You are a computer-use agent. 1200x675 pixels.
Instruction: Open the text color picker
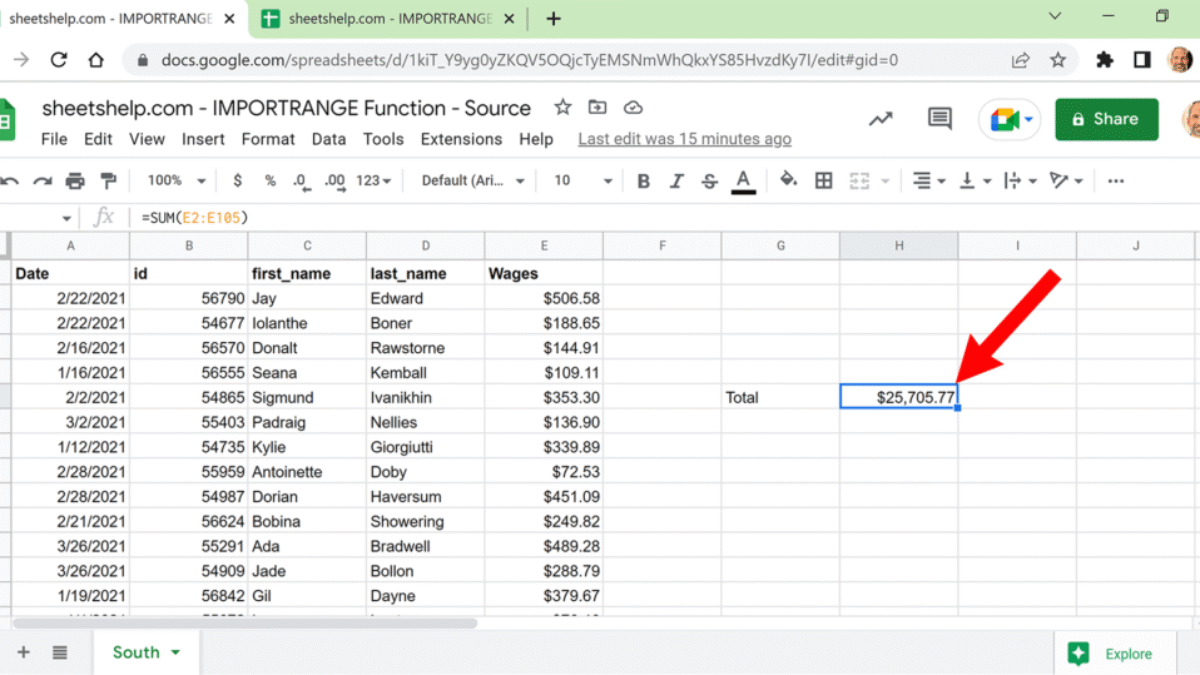743,181
